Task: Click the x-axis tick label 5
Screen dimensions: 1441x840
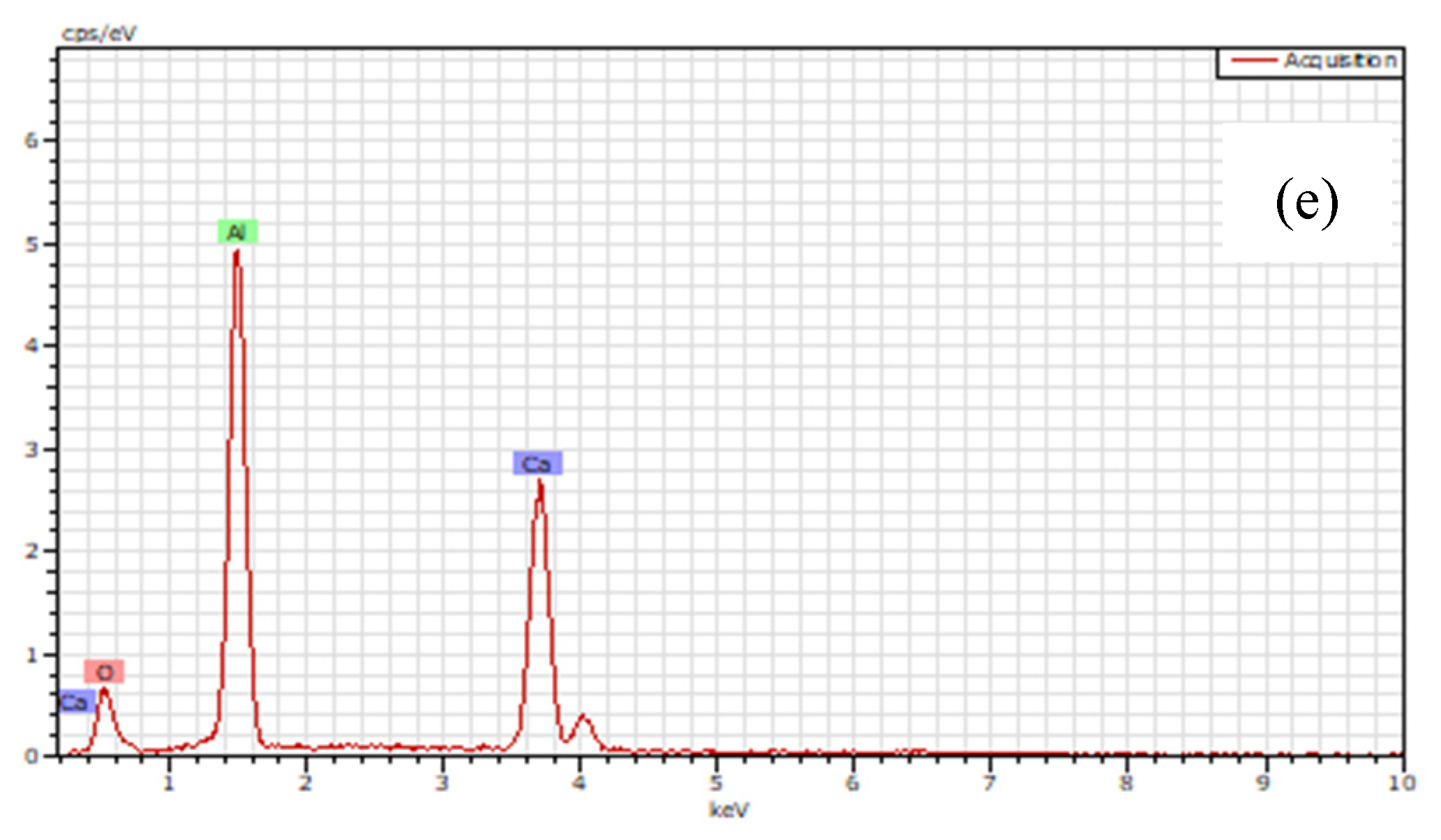Action: tap(716, 783)
